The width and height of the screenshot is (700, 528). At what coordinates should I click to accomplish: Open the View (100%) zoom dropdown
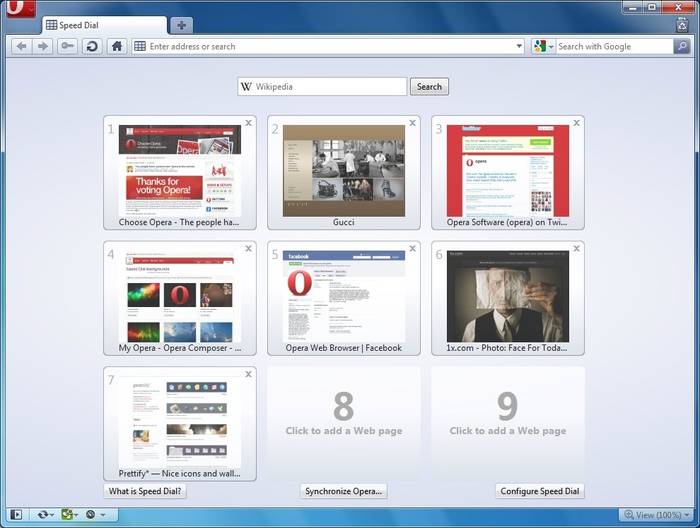(655, 515)
